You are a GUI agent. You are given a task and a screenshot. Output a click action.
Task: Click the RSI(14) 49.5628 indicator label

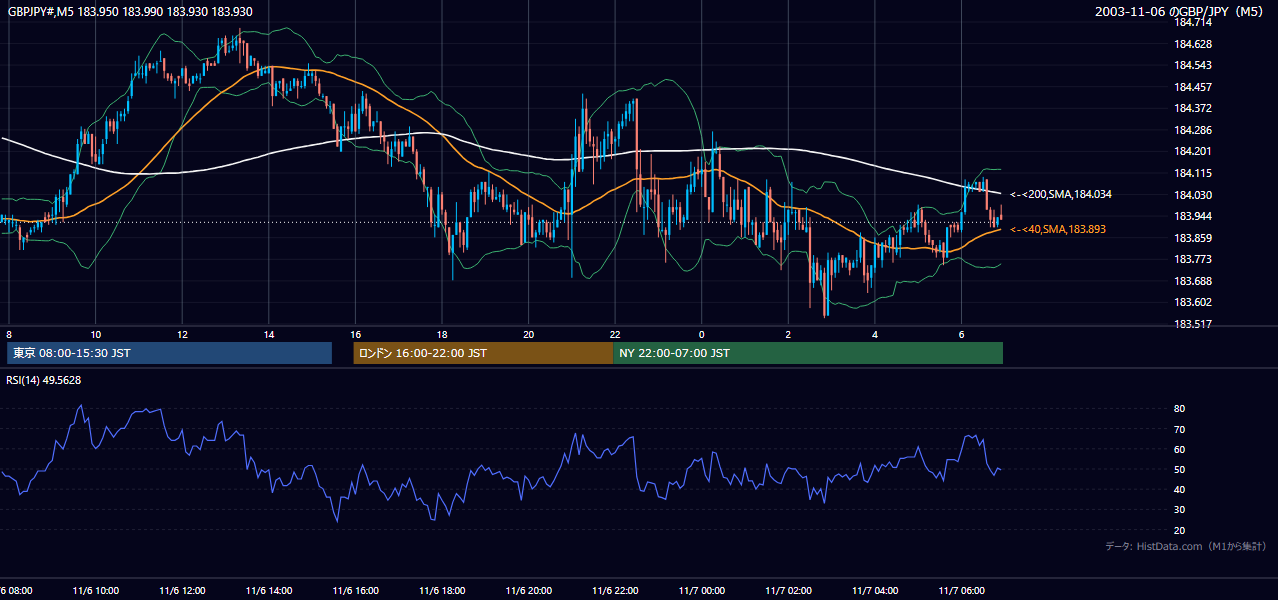tap(44, 380)
